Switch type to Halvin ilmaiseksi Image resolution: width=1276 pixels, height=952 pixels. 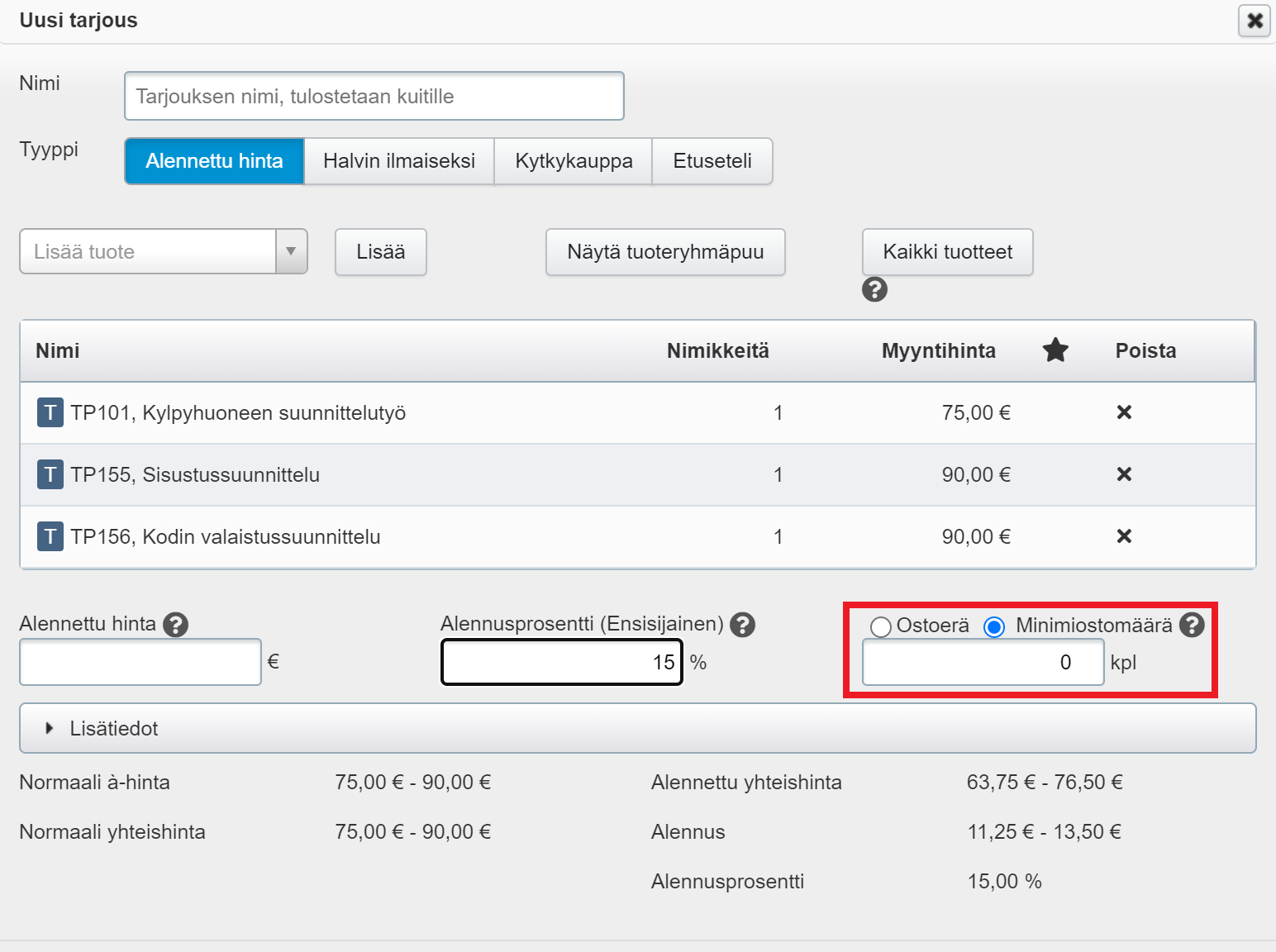point(399,161)
